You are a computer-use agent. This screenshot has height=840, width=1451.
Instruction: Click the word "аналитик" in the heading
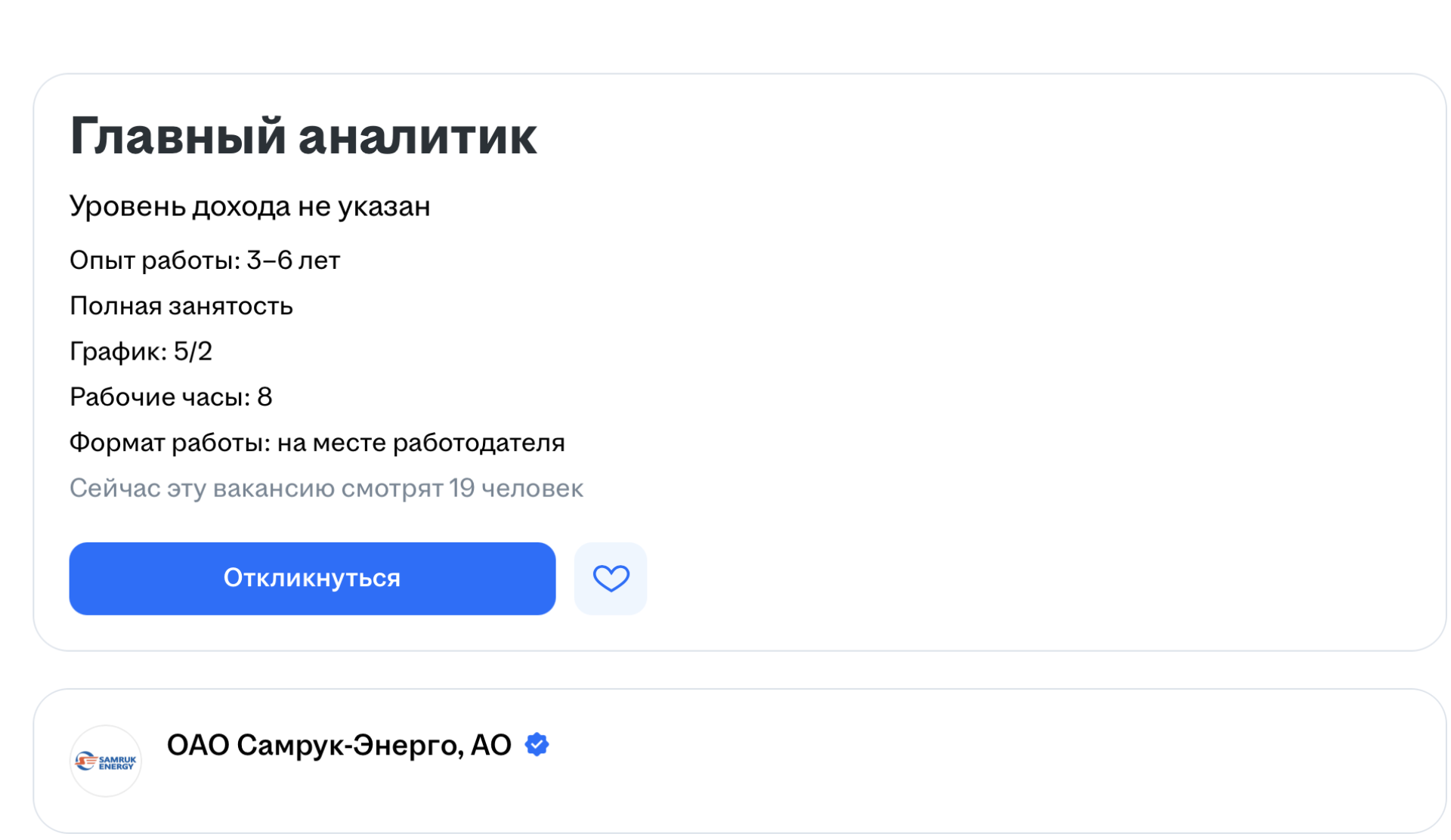click(x=417, y=137)
